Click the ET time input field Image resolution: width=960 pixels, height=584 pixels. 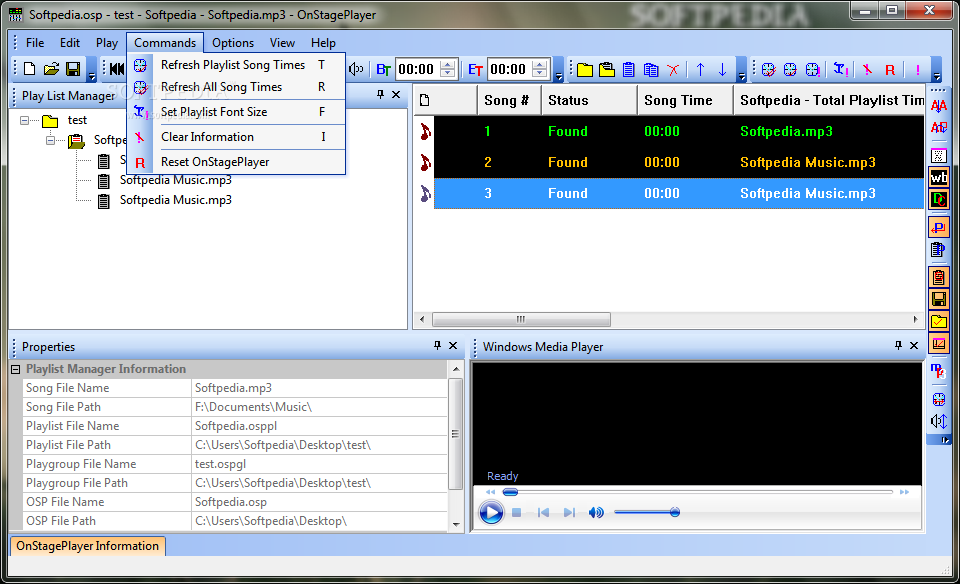(509, 69)
